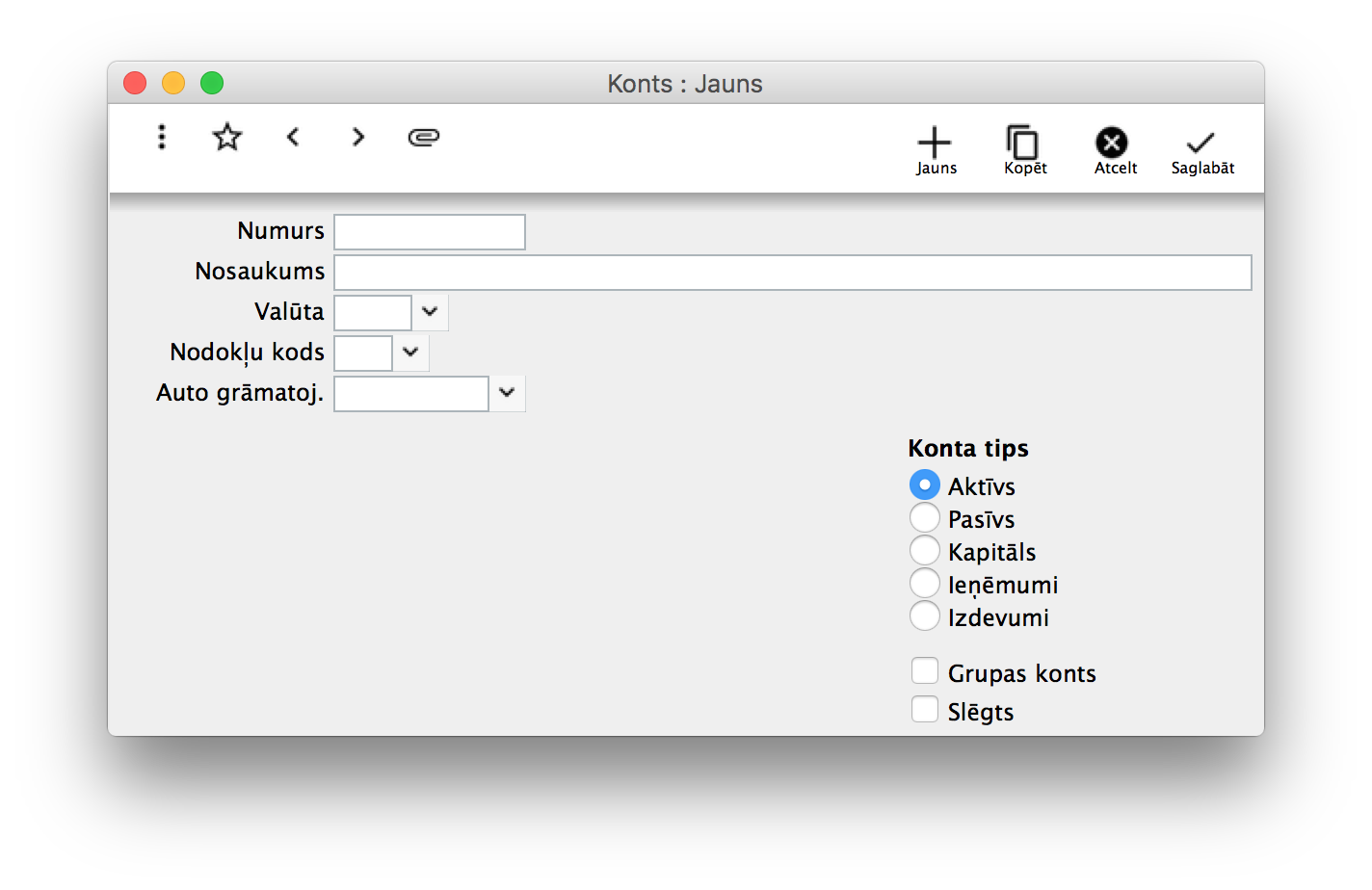
Task: Cancel changes with the Atcelt icon
Action: [1114, 150]
